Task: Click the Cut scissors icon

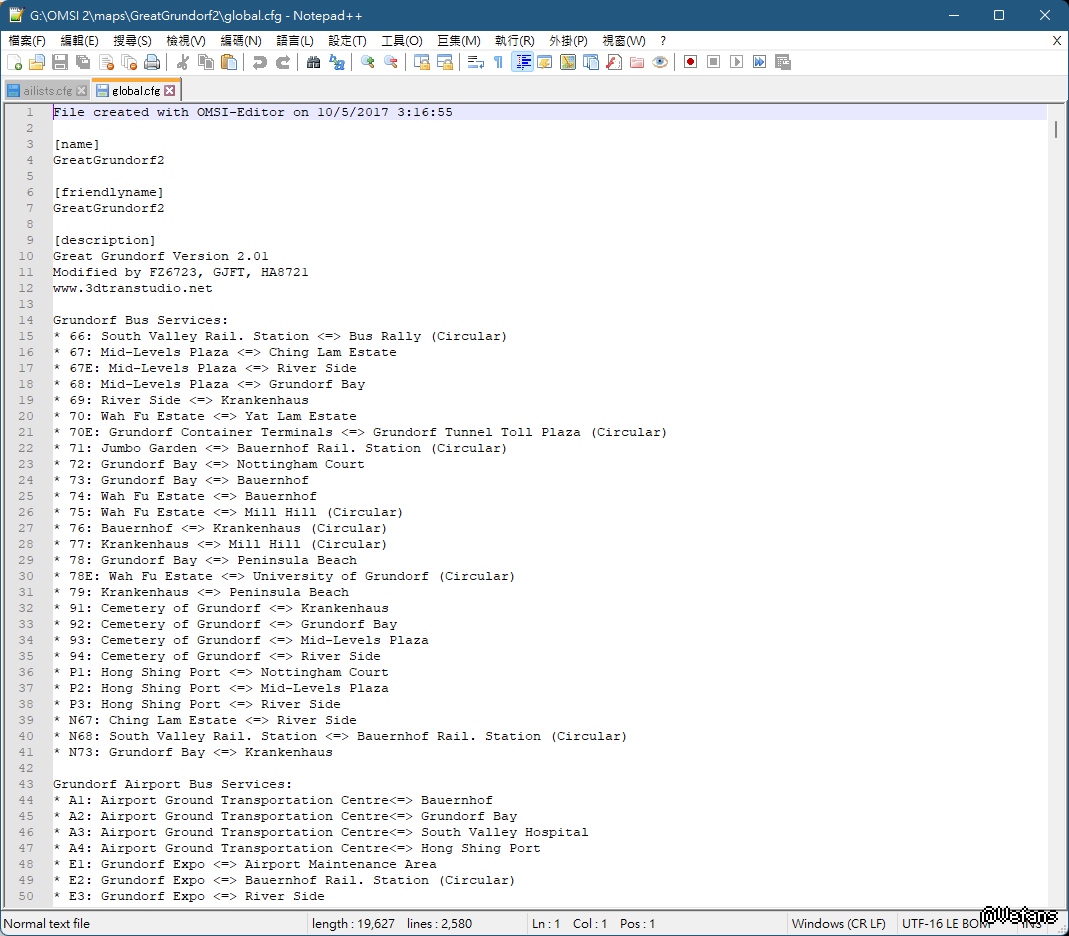Action: [x=184, y=62]
